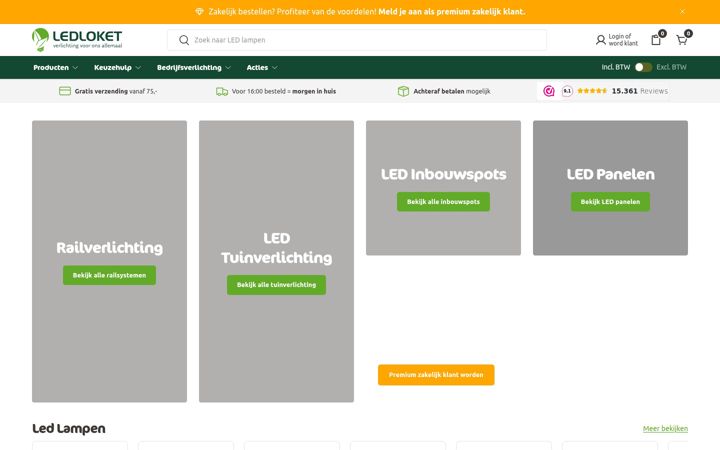Viewport: 720px width, 450px height.
Task: Click the pink review badge icon
Action: coord(549,91)
